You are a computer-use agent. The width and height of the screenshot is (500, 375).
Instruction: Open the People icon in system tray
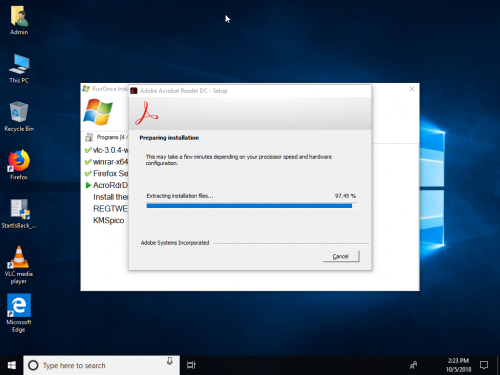413,365
